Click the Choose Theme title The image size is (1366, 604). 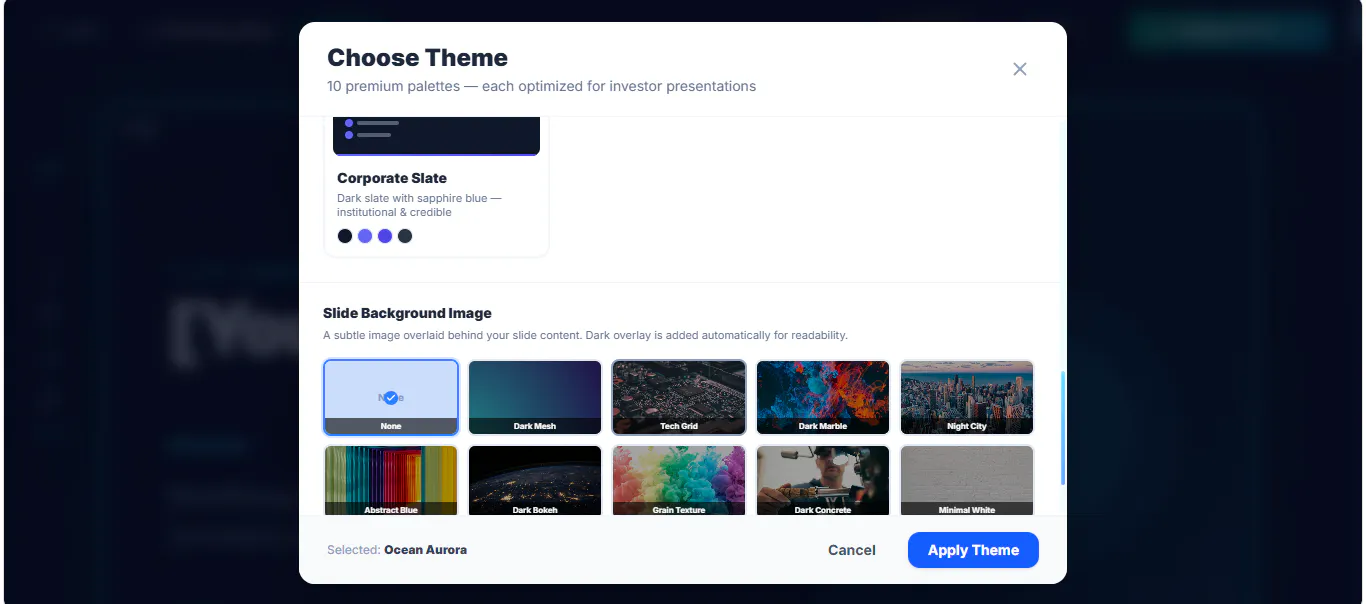417,58
